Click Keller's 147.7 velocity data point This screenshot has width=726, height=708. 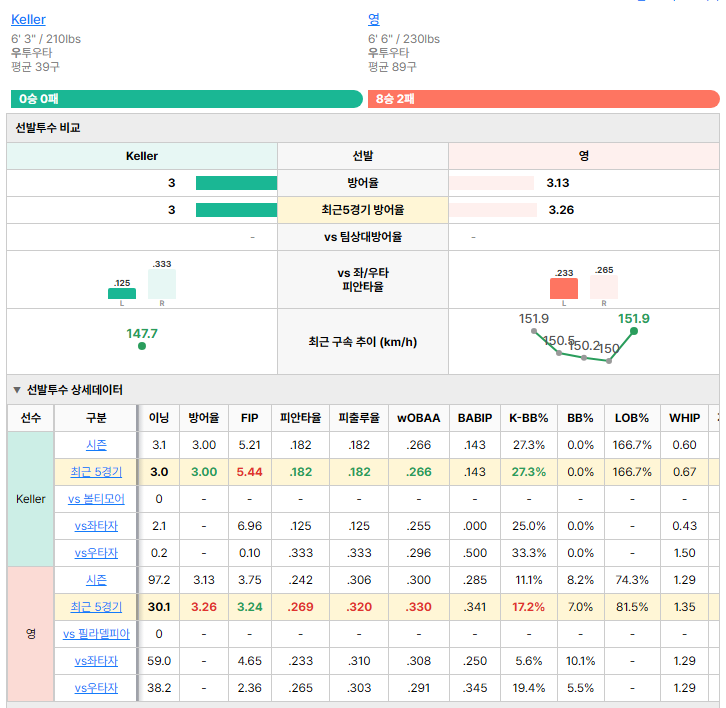tap(142, 346)
